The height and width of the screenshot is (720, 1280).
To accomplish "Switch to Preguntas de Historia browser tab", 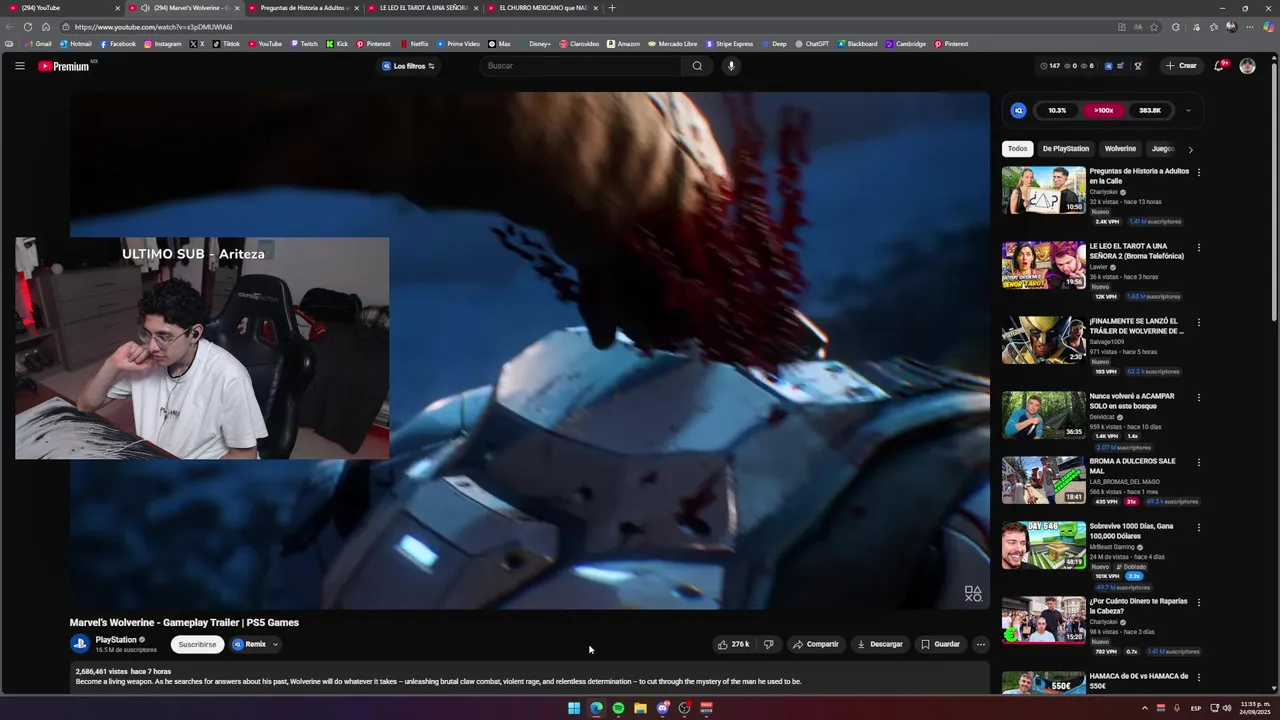I will click(x=303, y=8).
